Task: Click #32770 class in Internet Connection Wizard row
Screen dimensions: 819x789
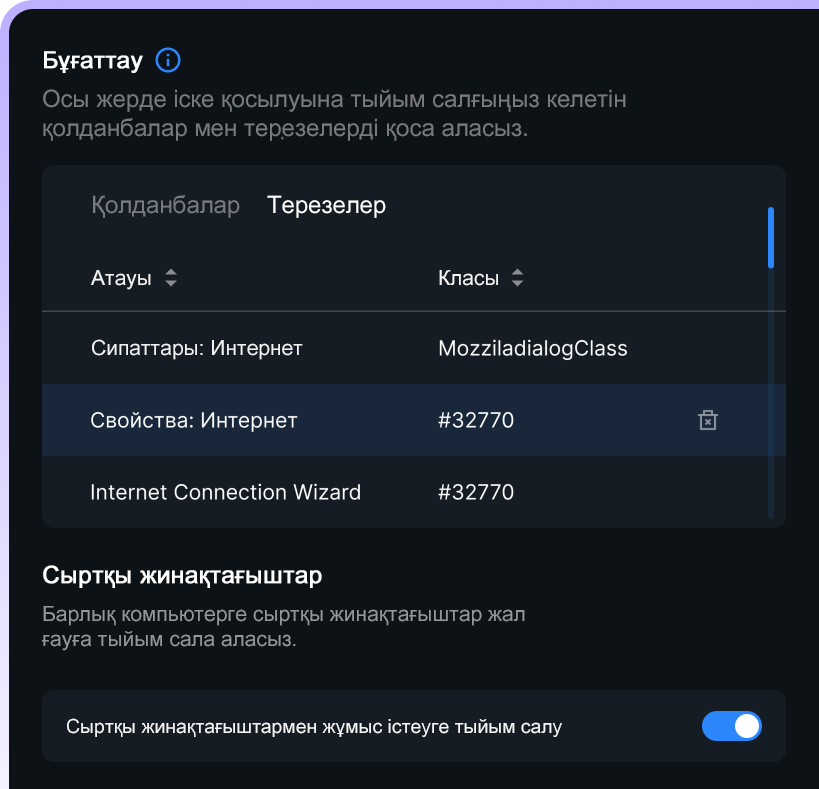Action: [476, 492]
